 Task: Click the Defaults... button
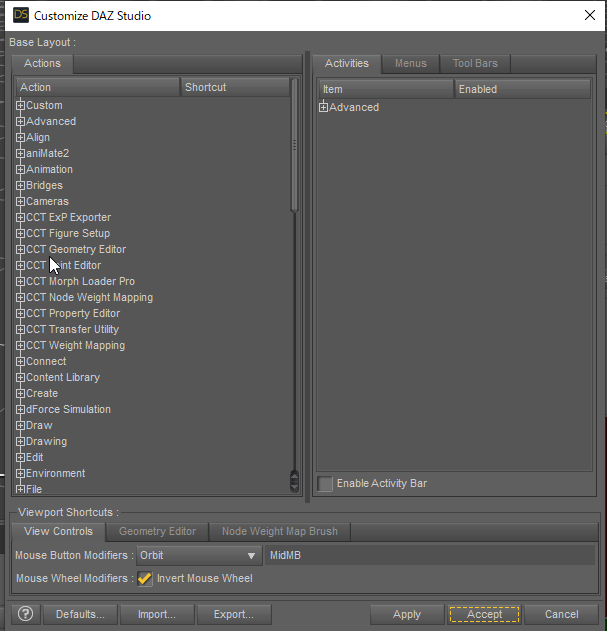[80, 614]
